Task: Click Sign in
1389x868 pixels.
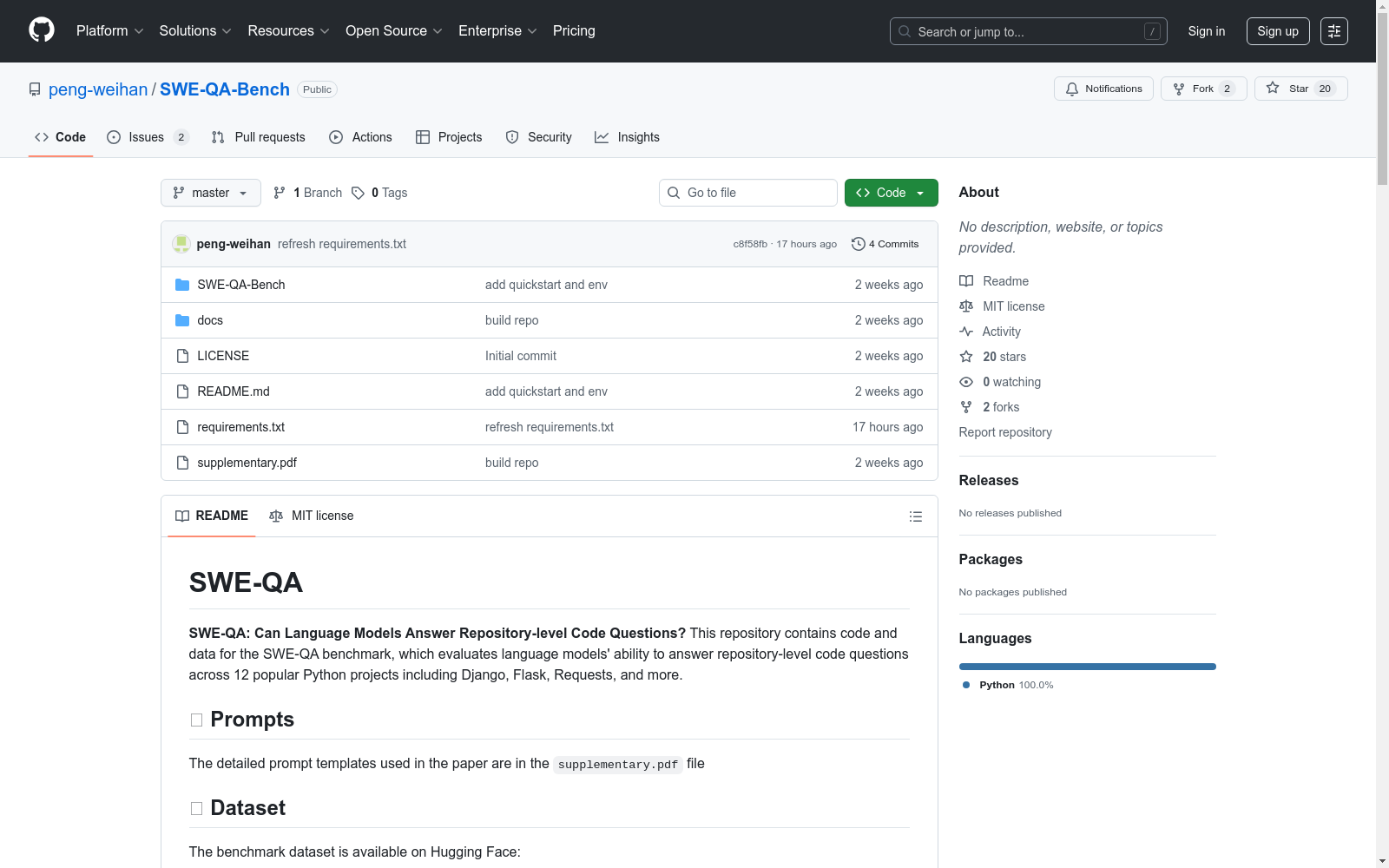Action: point(1207,31)
